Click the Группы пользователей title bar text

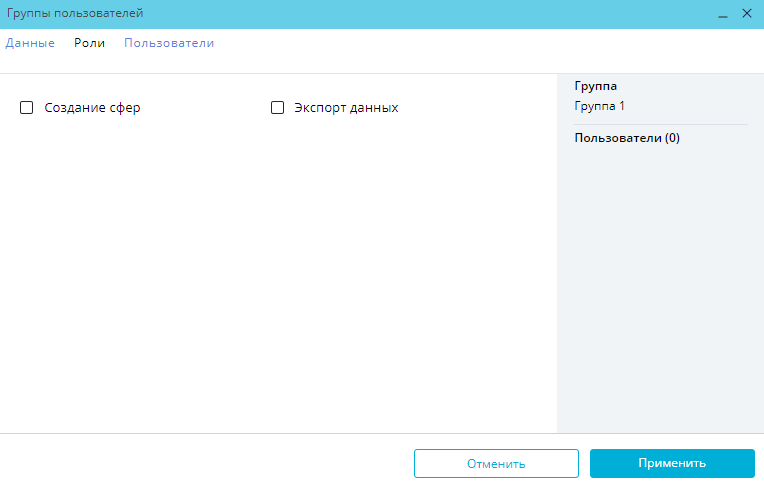tap(75, 14)
